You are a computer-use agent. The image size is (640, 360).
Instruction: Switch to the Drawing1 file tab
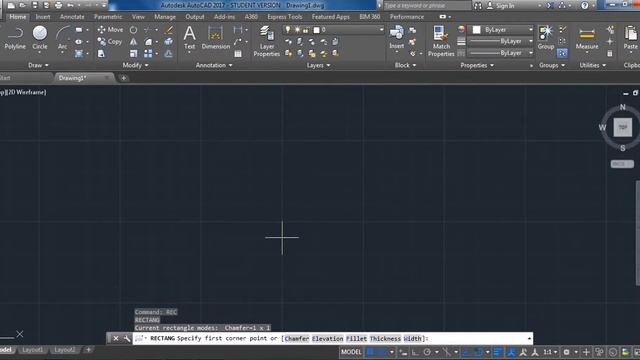73,78
